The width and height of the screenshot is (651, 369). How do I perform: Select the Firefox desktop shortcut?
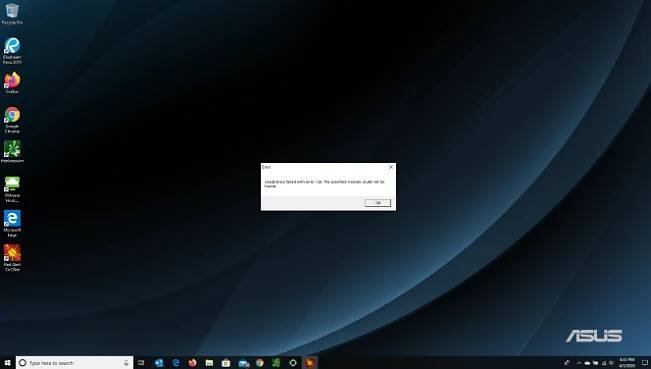click(x=12, y=83)
